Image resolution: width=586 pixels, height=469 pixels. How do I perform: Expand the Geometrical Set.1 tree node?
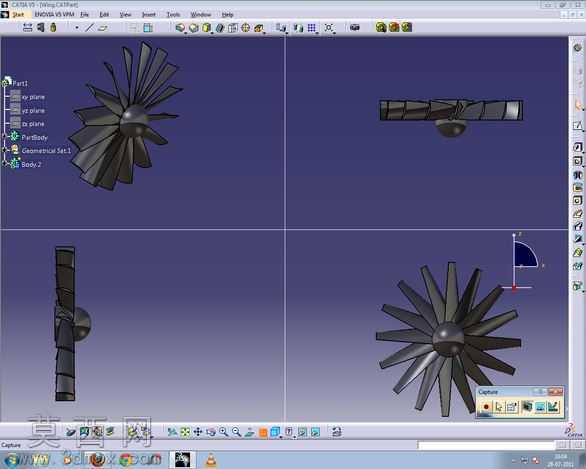[5, 150]
